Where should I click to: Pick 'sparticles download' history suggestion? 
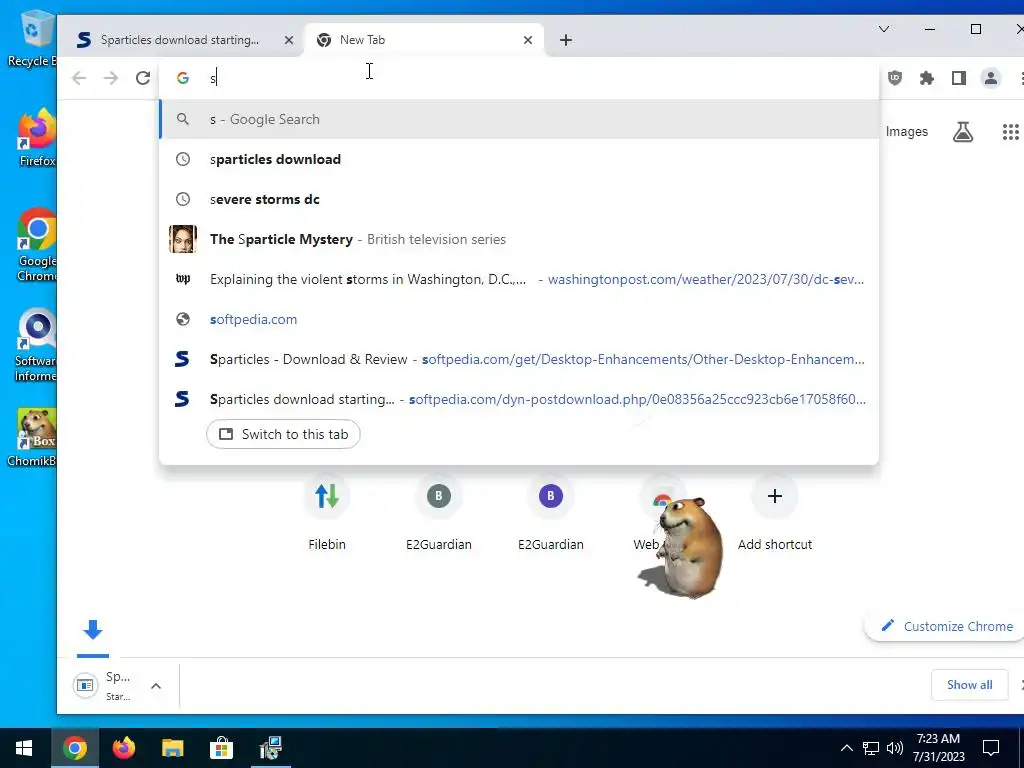pos(519,159)
